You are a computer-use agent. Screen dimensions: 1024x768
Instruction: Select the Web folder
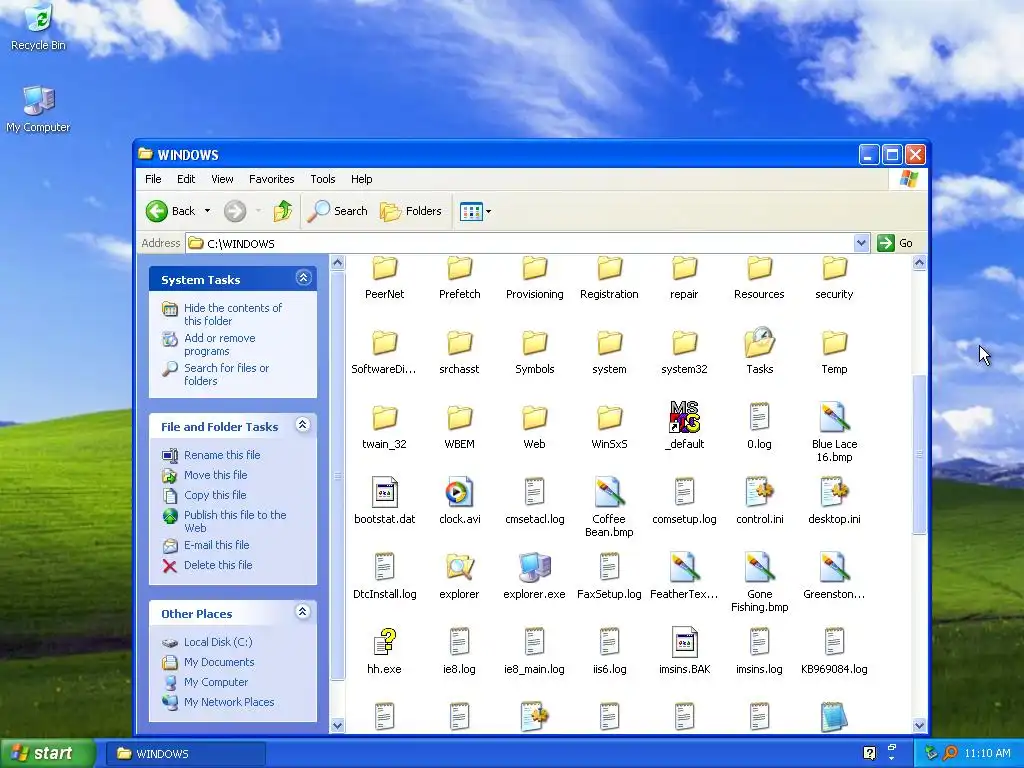coord(534,427)
